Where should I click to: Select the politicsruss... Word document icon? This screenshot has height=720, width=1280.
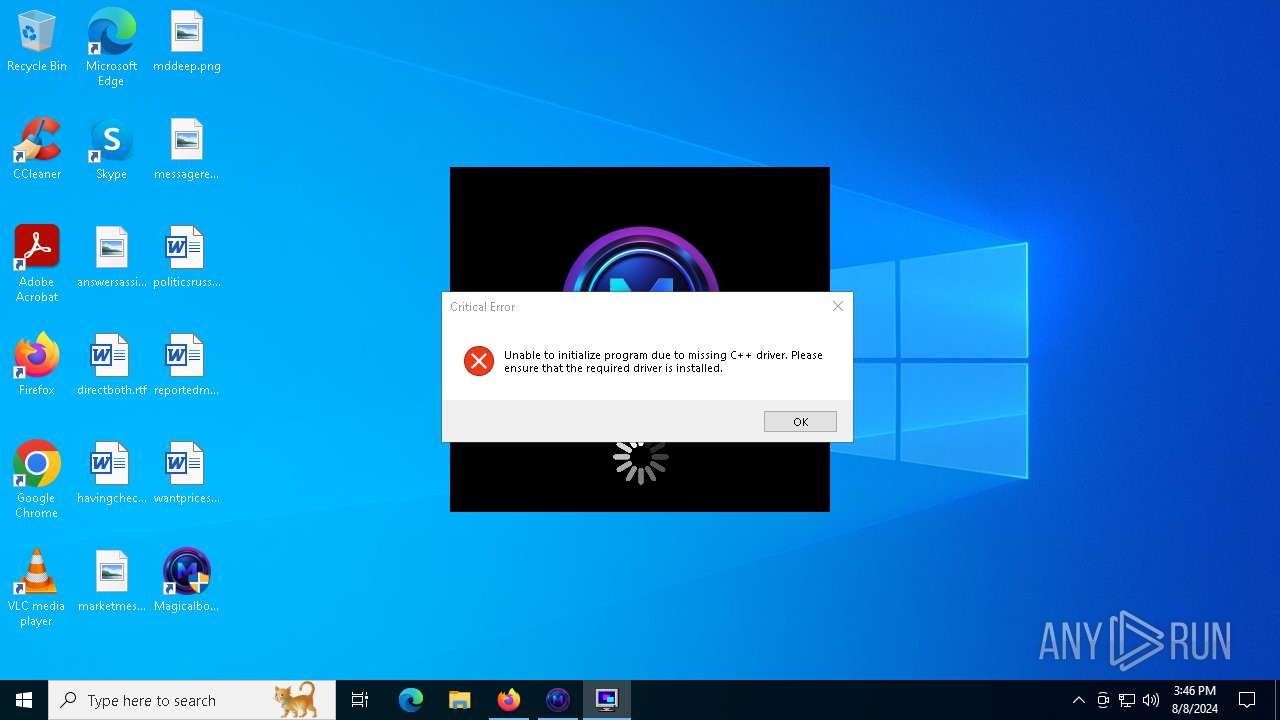pyautogui.click(x=187, y=258)
